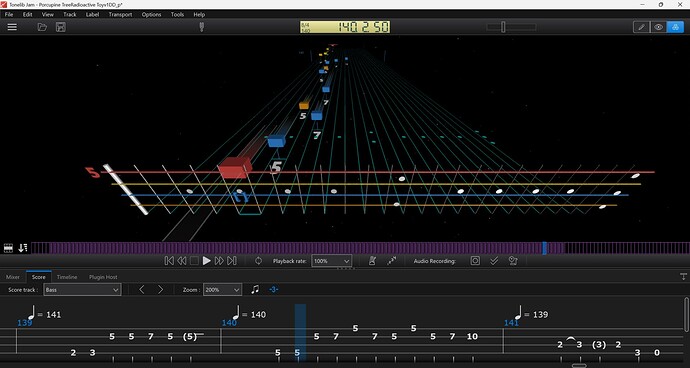This screenshot has height=368, width=690.
Task: Click the audio recording record button
Action: (x=475, y=261)
